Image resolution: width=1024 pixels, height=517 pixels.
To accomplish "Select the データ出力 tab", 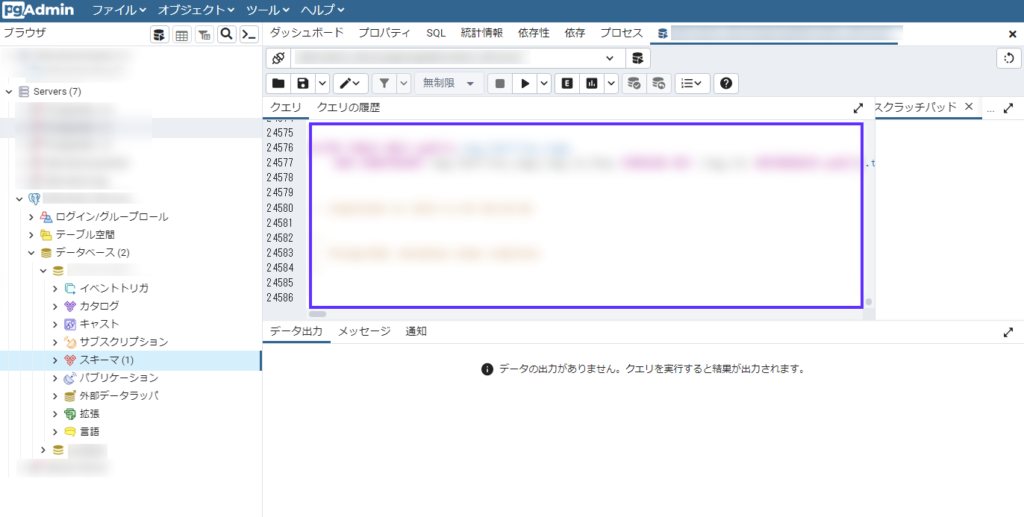I will (x=296, y=332).
